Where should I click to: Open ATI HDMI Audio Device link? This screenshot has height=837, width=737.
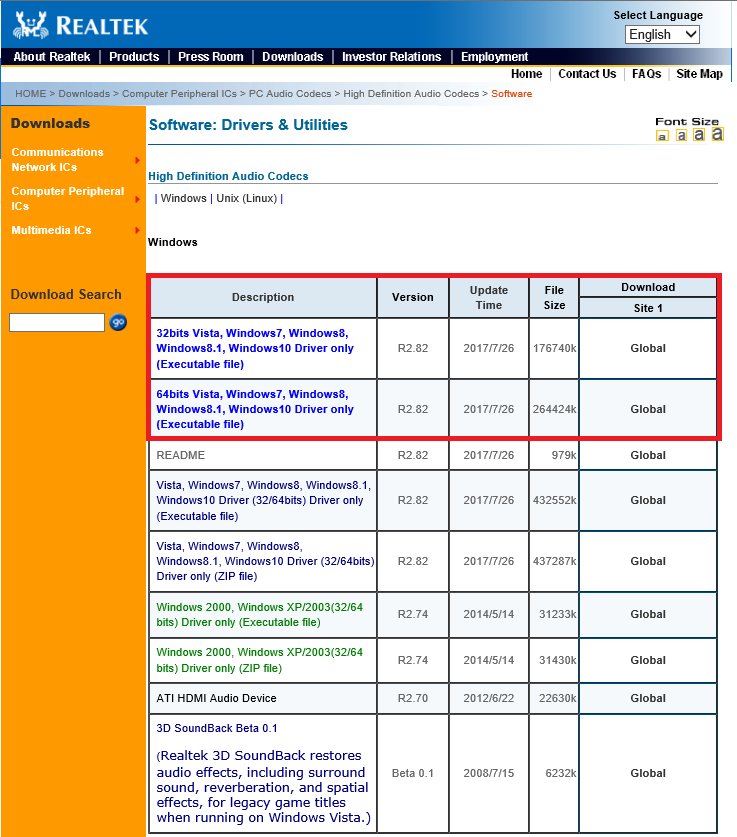tap(216, 698)
